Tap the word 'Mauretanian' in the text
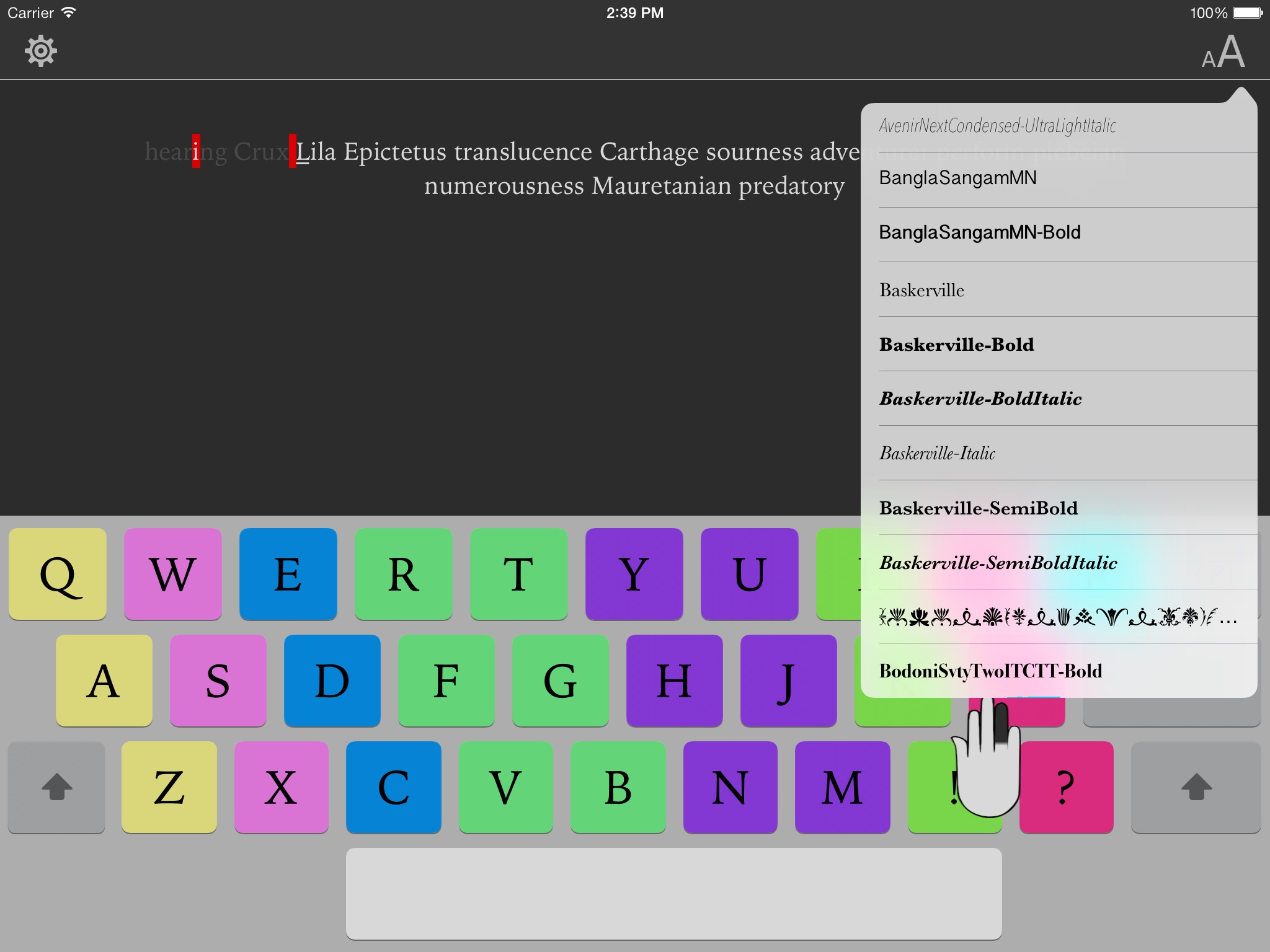The height and width of the screenshot is (952, 1270). pyautogui.click(x=662, y=187)
